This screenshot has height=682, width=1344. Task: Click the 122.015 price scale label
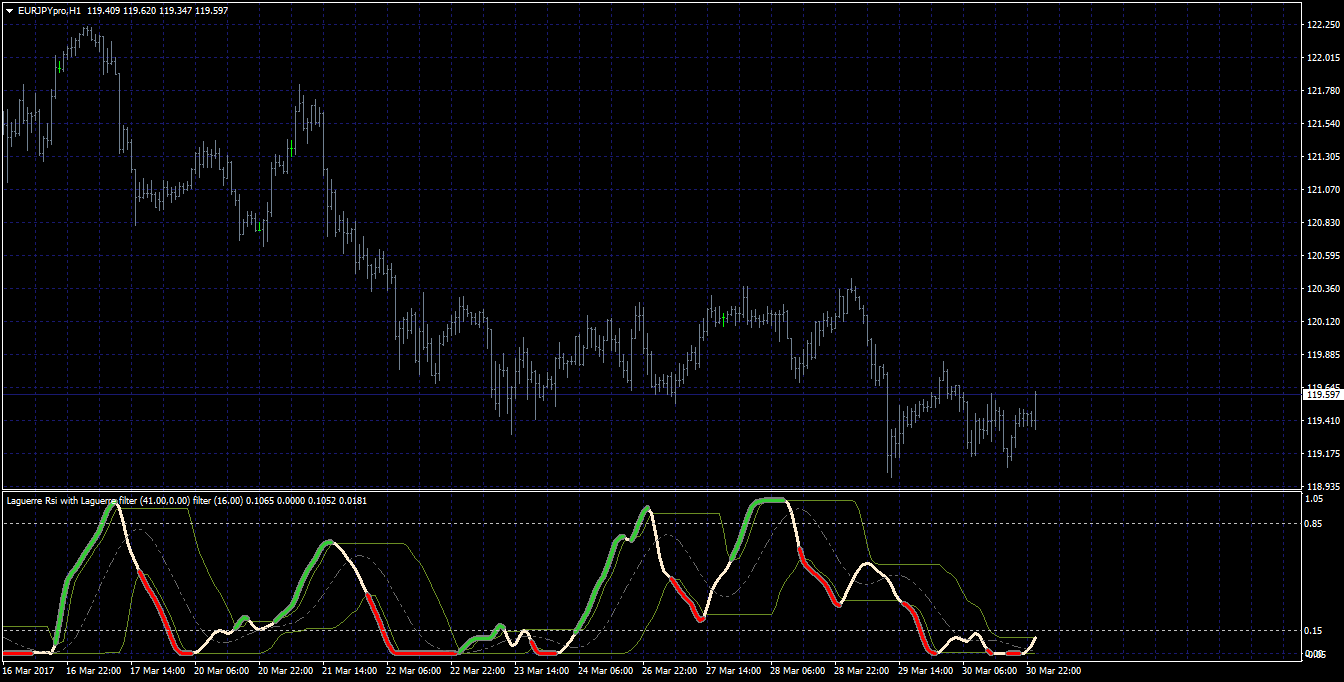[x=1322, y=58]
